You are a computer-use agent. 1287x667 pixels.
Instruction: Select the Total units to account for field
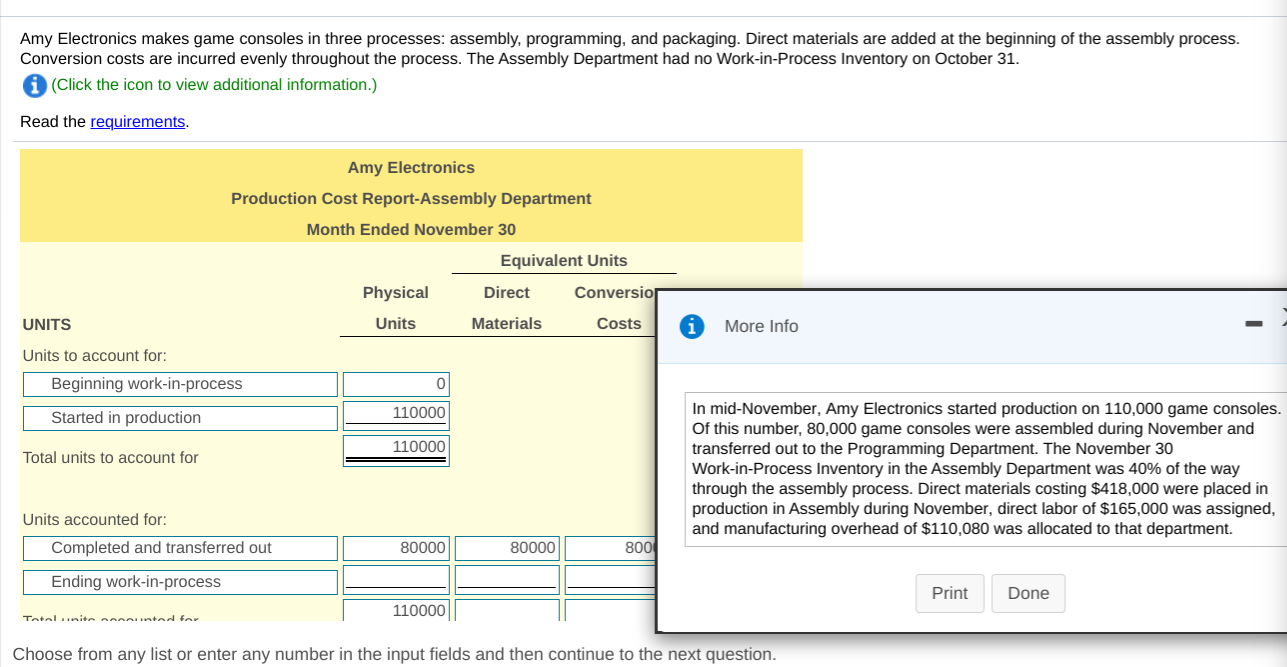pyautogui.click(x=395, y=448)
